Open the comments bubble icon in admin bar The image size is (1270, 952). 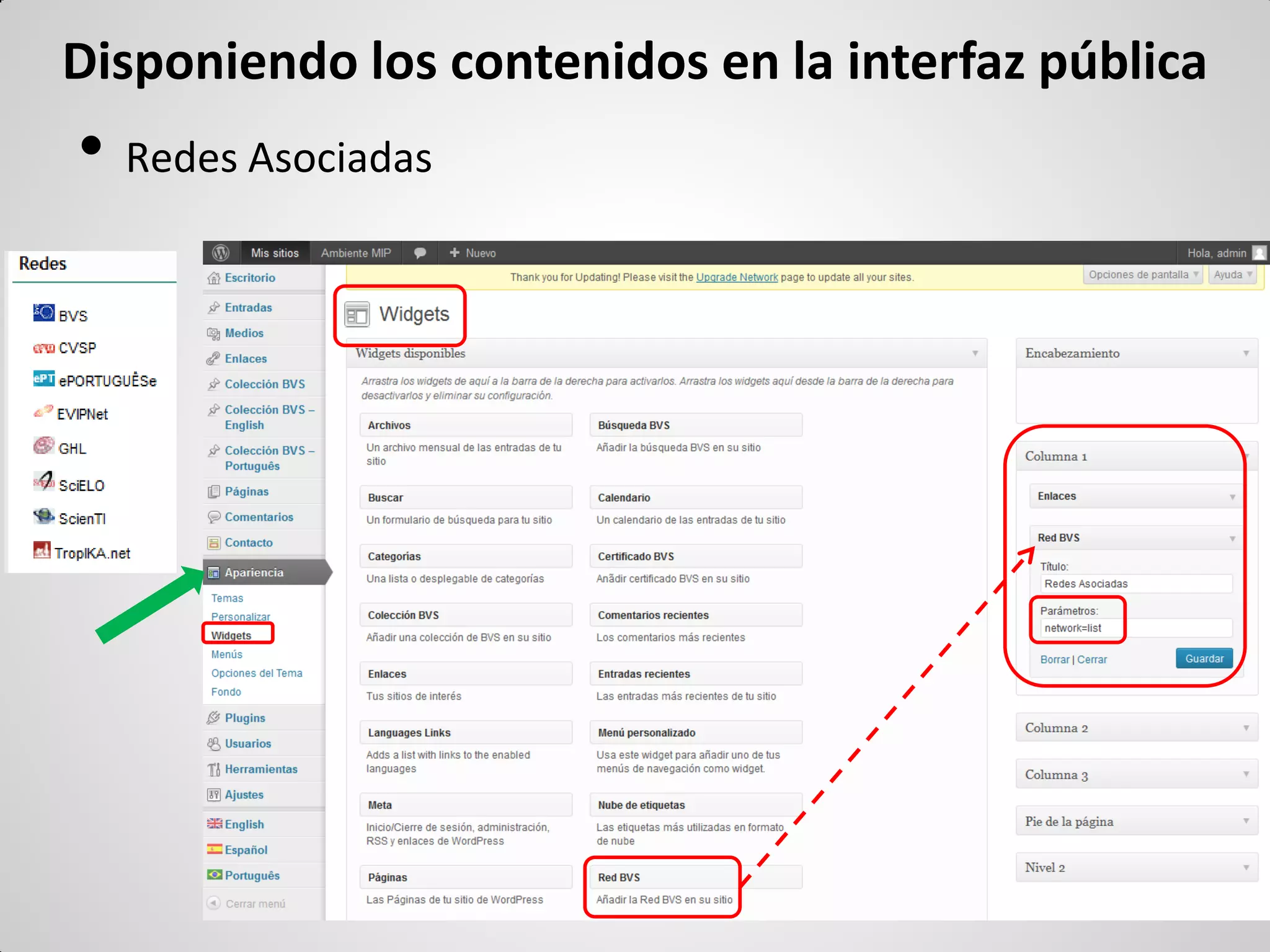(420, 253)
